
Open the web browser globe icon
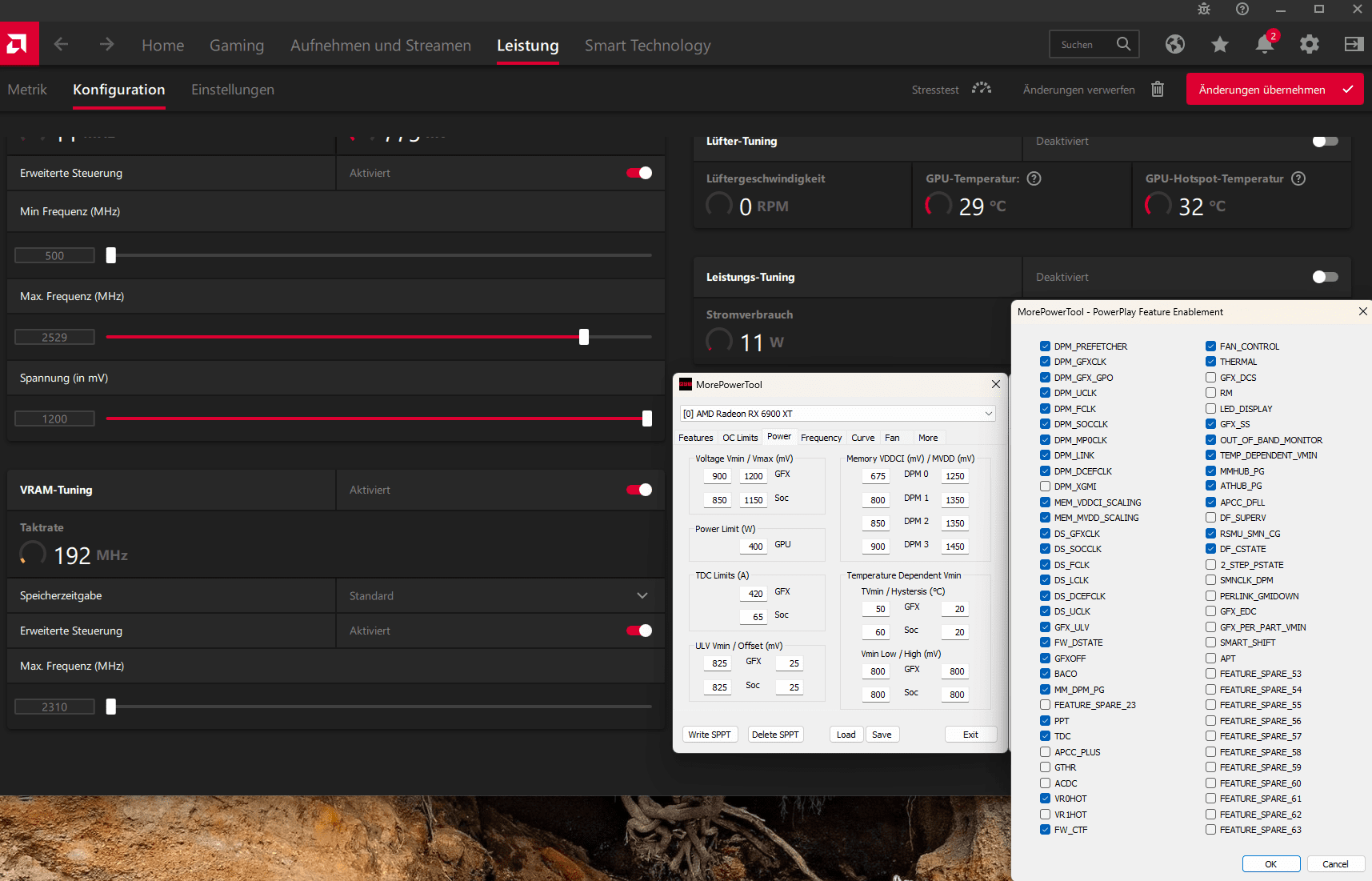click(1174, 44)
